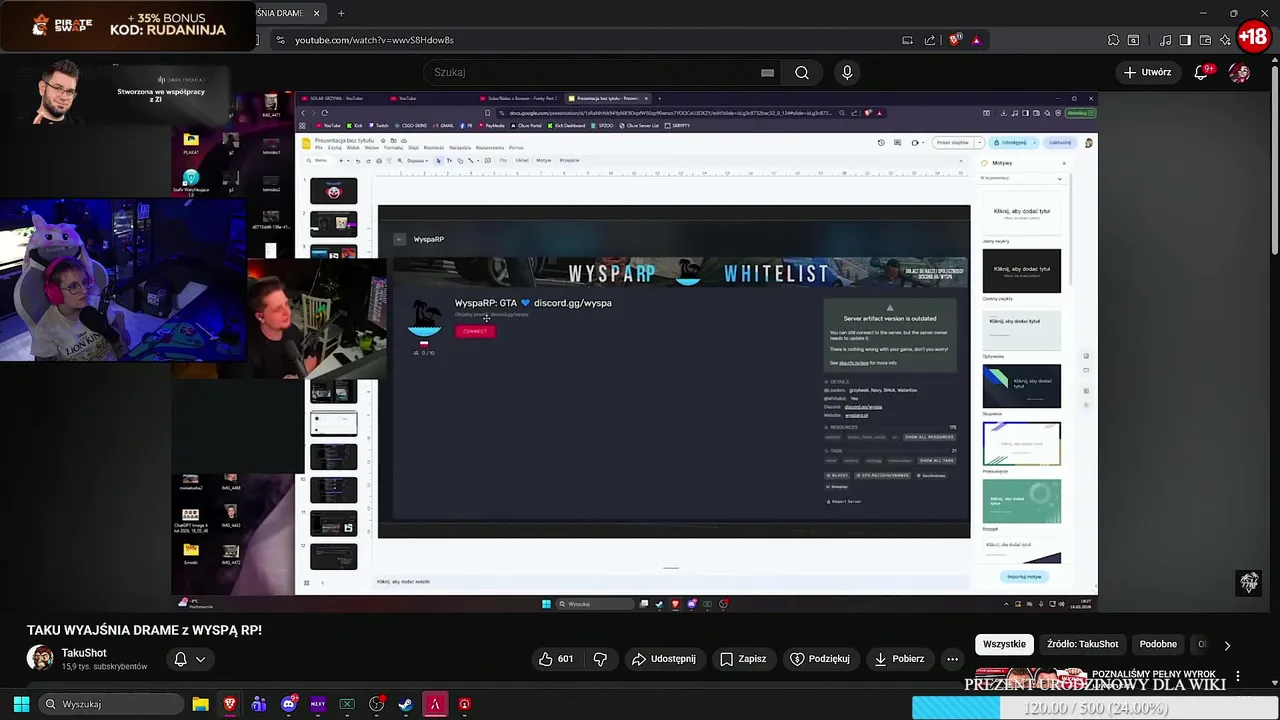Screen dimensions: 1280x720
Task: Open the on-screen keyboard in search box
Action: (767, 72)
